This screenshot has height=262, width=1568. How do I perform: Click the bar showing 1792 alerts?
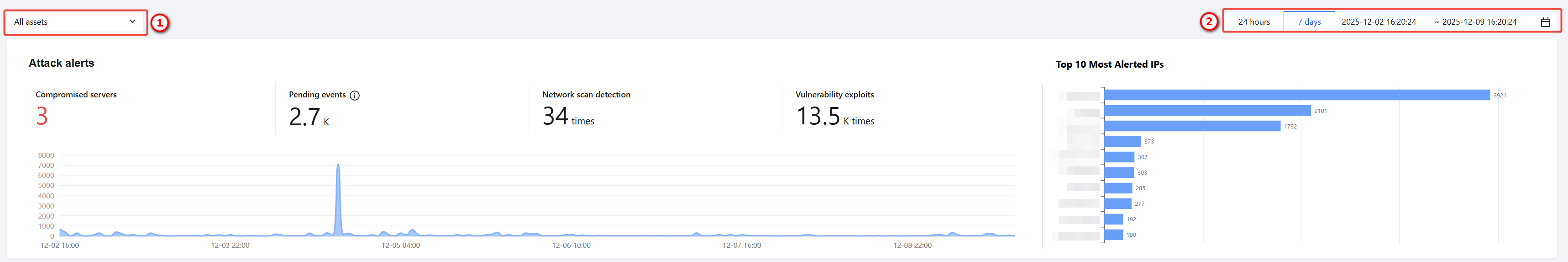point(1192,126)
